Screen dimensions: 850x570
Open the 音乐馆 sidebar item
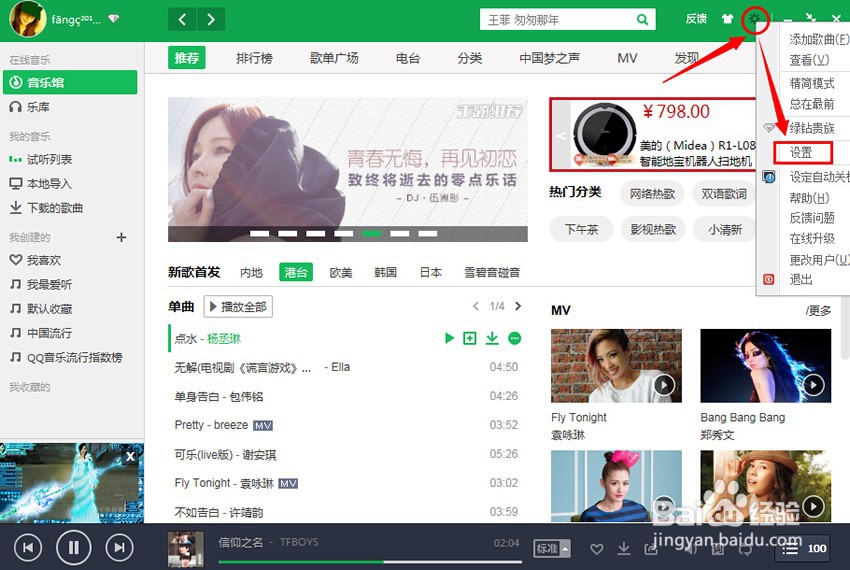pos(70,82)
